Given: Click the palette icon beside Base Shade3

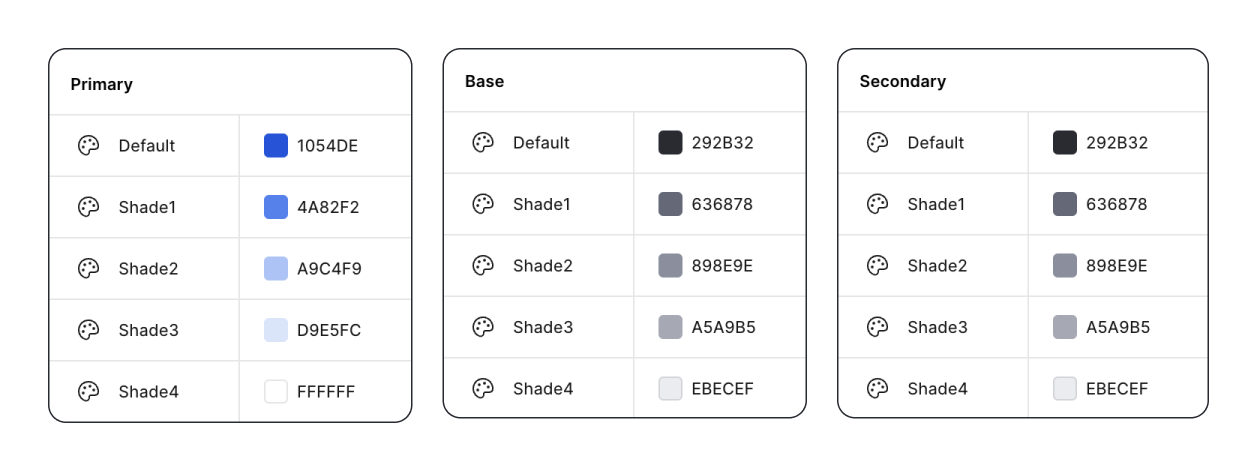Looking at the screenshot, I should point(483,327).
